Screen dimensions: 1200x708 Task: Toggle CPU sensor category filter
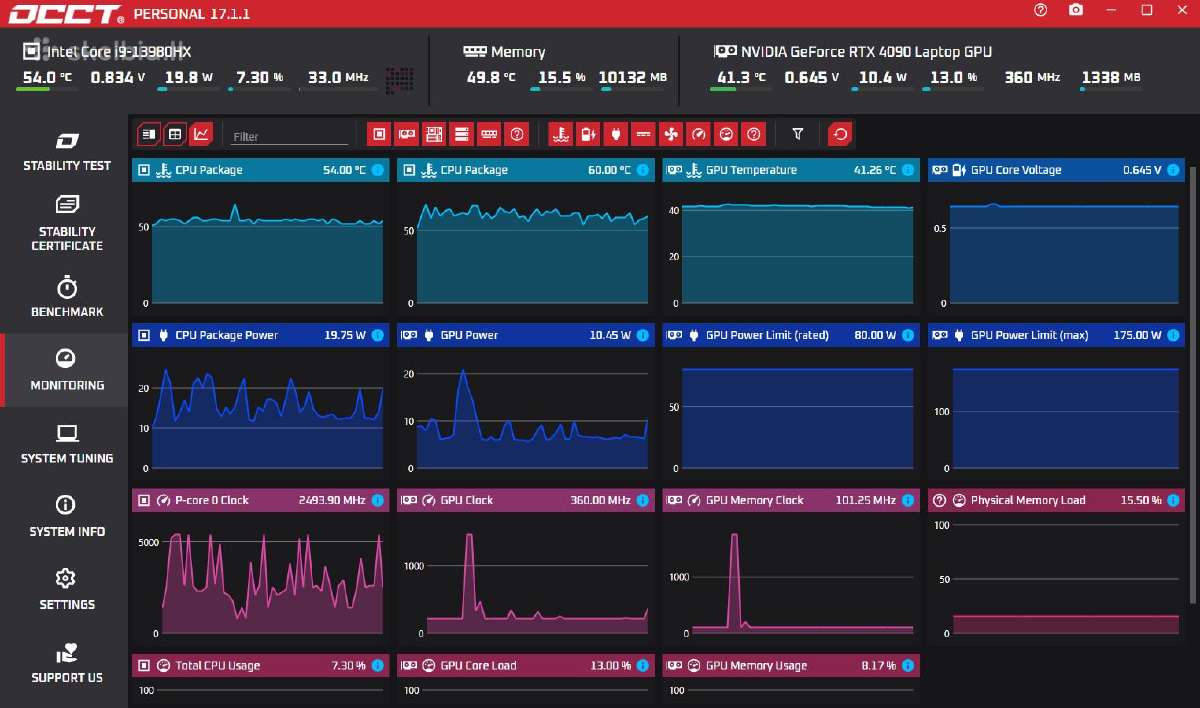pos(379,134)
